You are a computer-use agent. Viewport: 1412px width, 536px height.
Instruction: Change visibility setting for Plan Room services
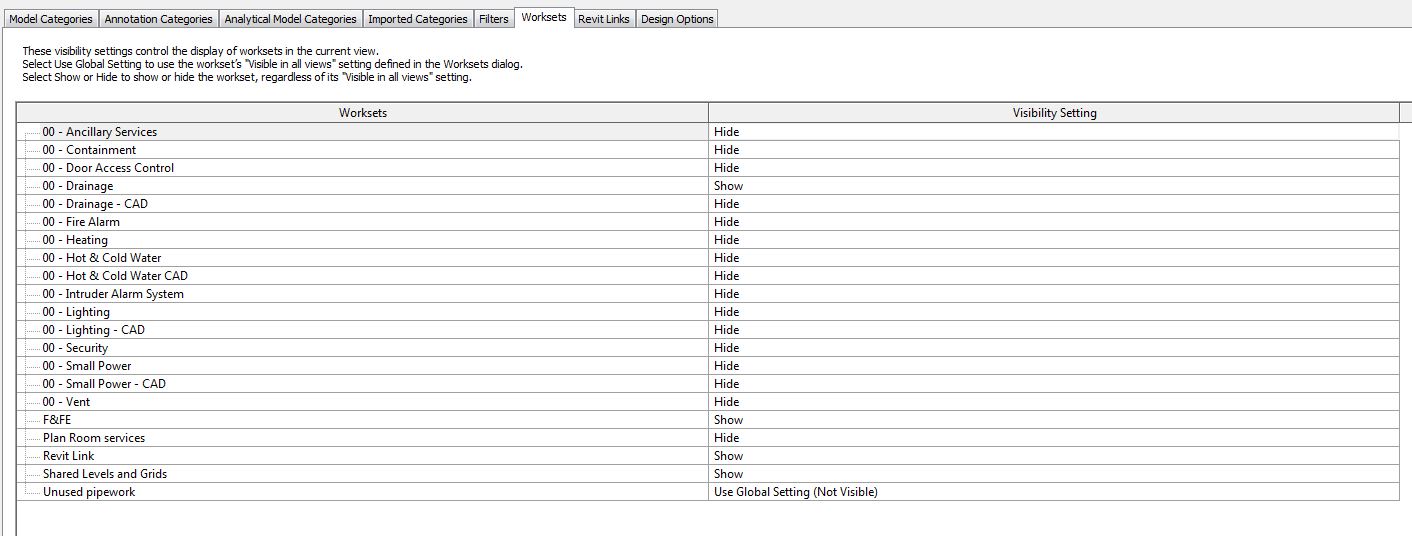pyautogui.click(x=1053, y=438)
